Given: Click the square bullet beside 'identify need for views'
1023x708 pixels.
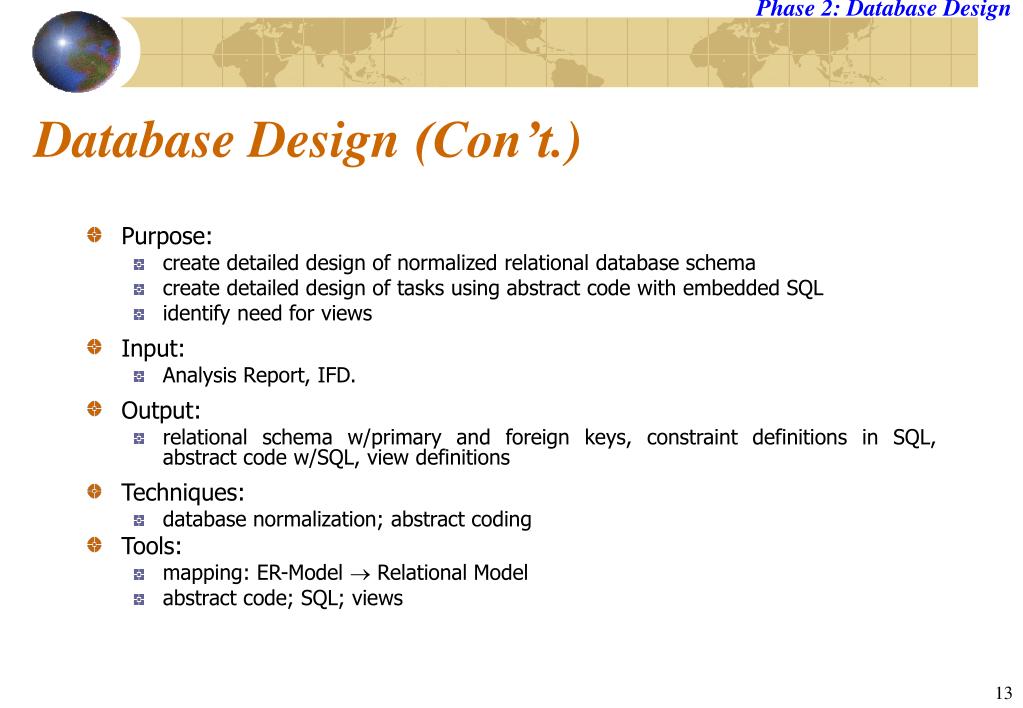Looking at the screenshot, I should point(139,315).
